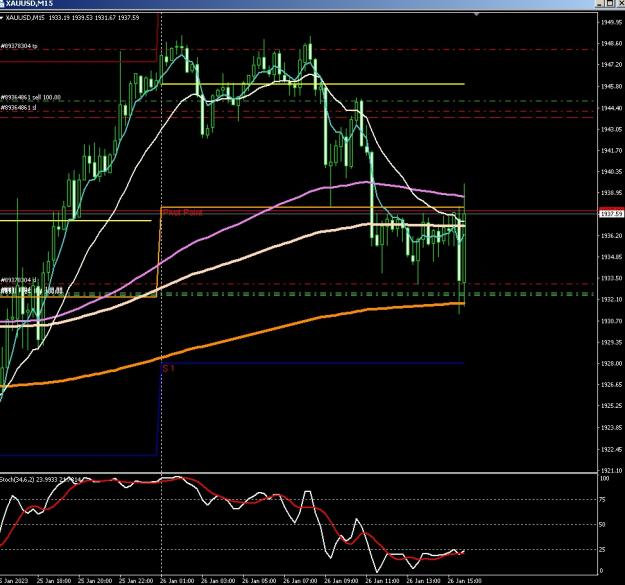Screen dimensions: 625x585
Task: Select the #89378304 sl order label
Action: 18,281
